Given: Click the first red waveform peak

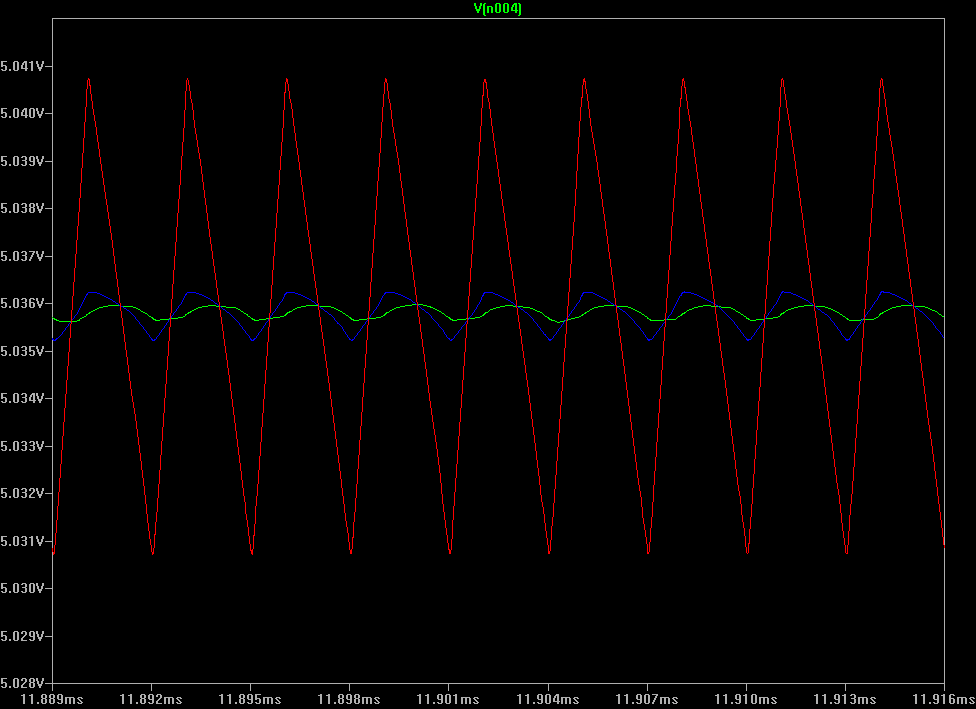Looking at the screenshot, I should [89, 79].
